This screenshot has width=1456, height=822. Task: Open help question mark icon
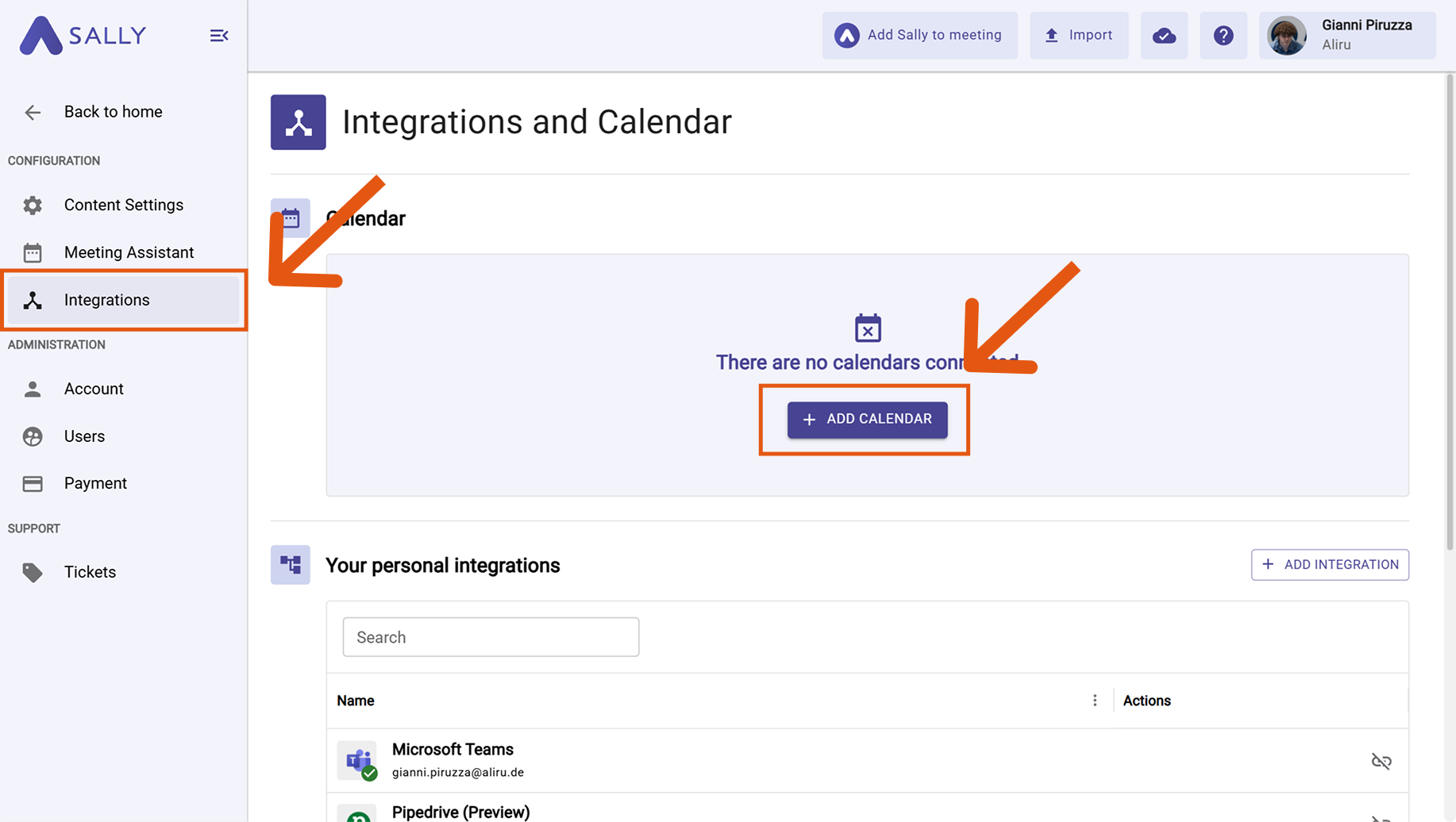tap(1223, 35)
